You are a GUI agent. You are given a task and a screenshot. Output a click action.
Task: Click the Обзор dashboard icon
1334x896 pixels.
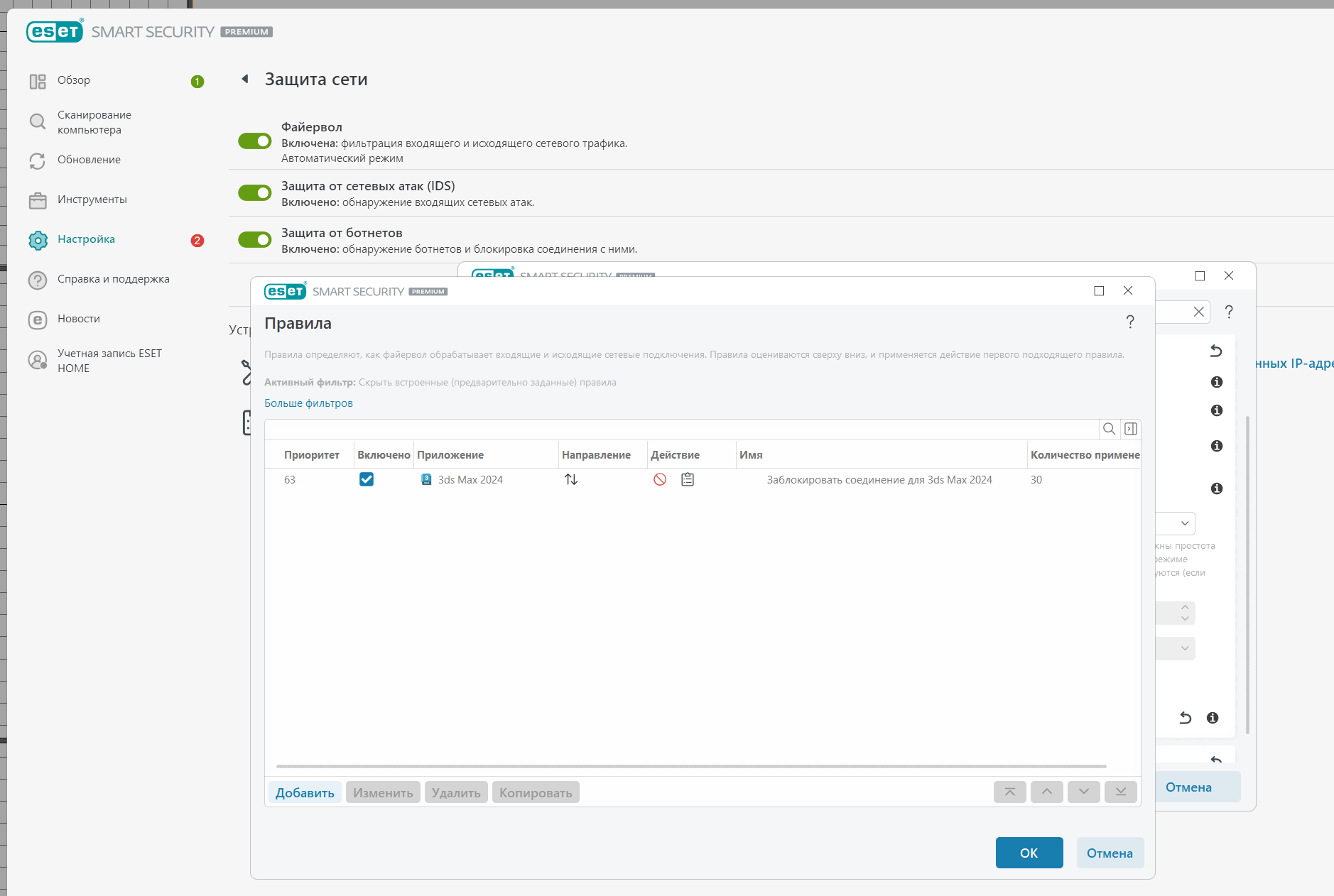click(x=38, y=82)
